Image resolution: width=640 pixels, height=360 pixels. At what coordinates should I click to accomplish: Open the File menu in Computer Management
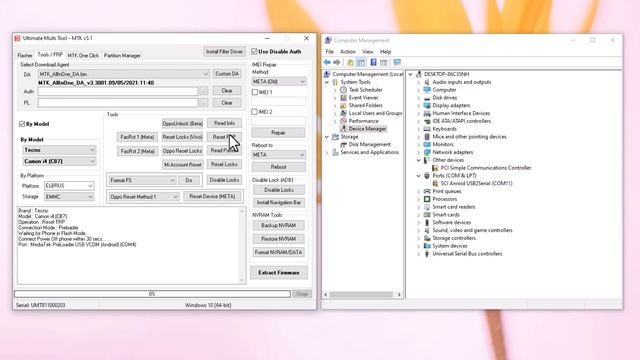329,52
